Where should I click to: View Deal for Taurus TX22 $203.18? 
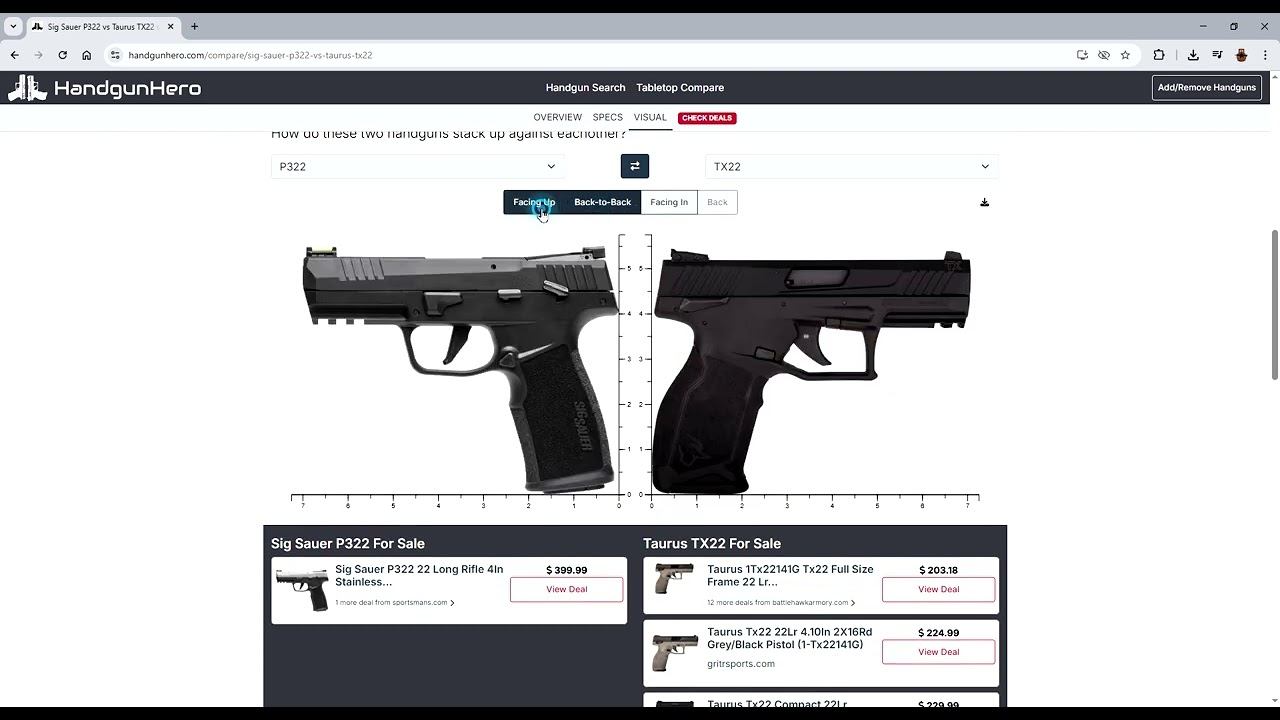[x=938, y=589]
